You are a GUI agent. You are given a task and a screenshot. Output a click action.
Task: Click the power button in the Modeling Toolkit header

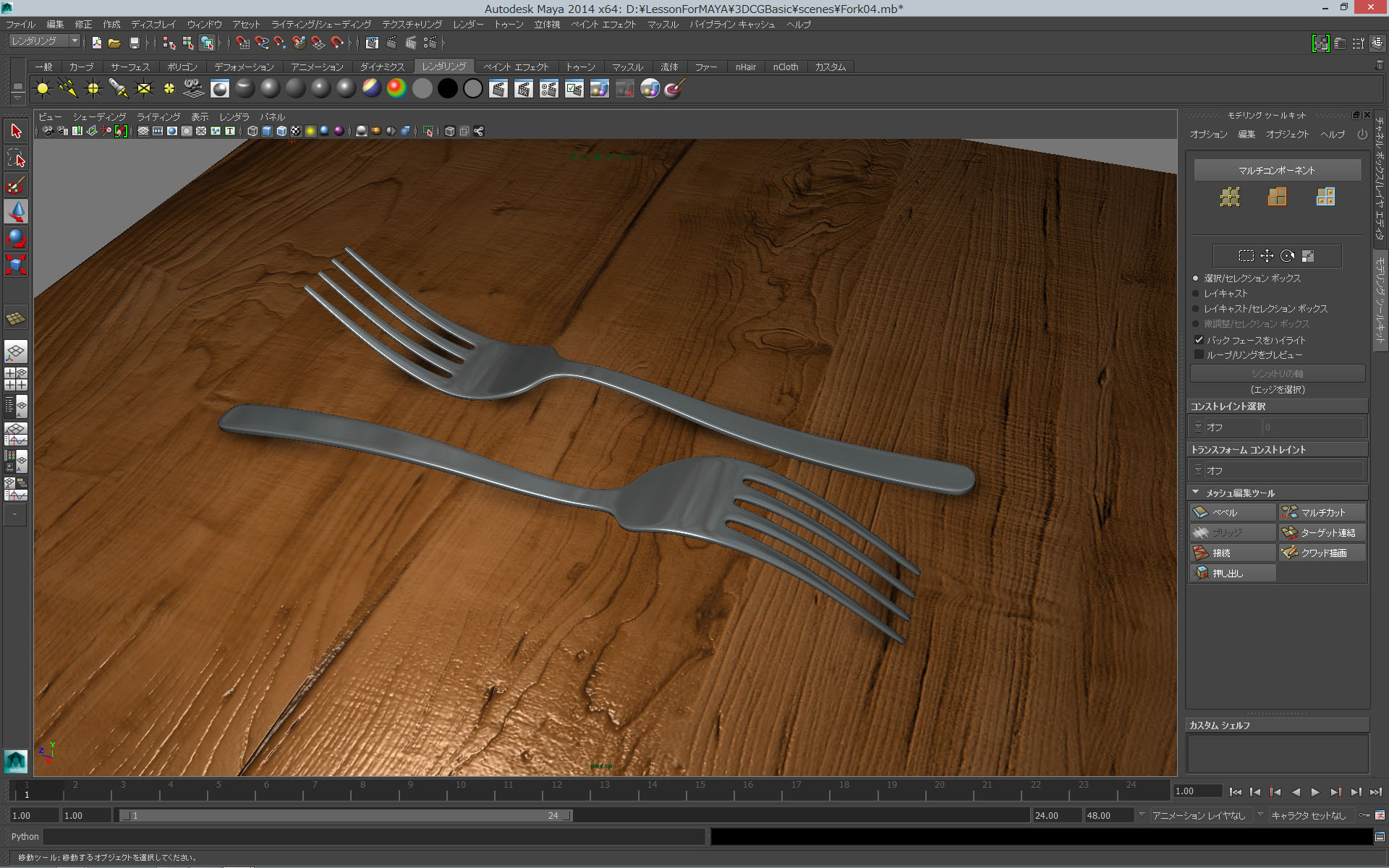[x=1362, y=135]
